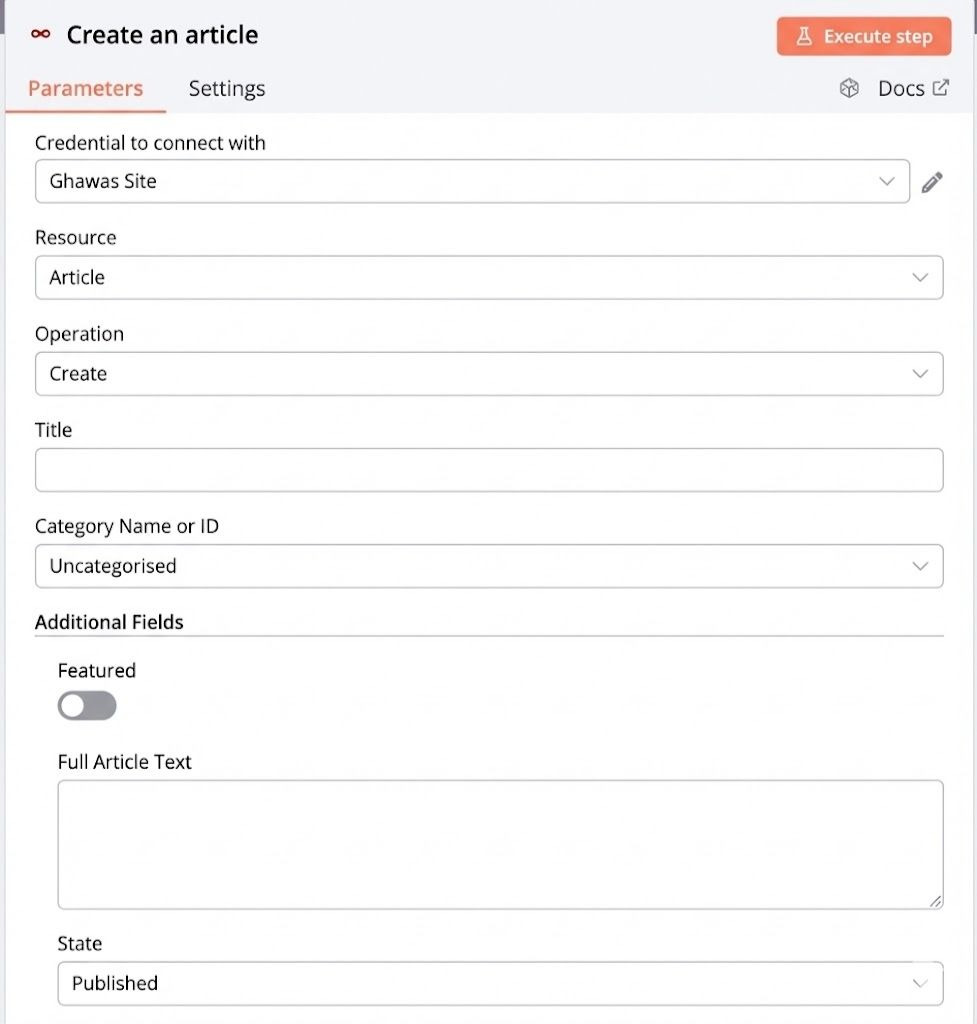The width and height of the screenshot is (977, 1024).
Task: Open the Docs link
Action: (x=900, y=89)
